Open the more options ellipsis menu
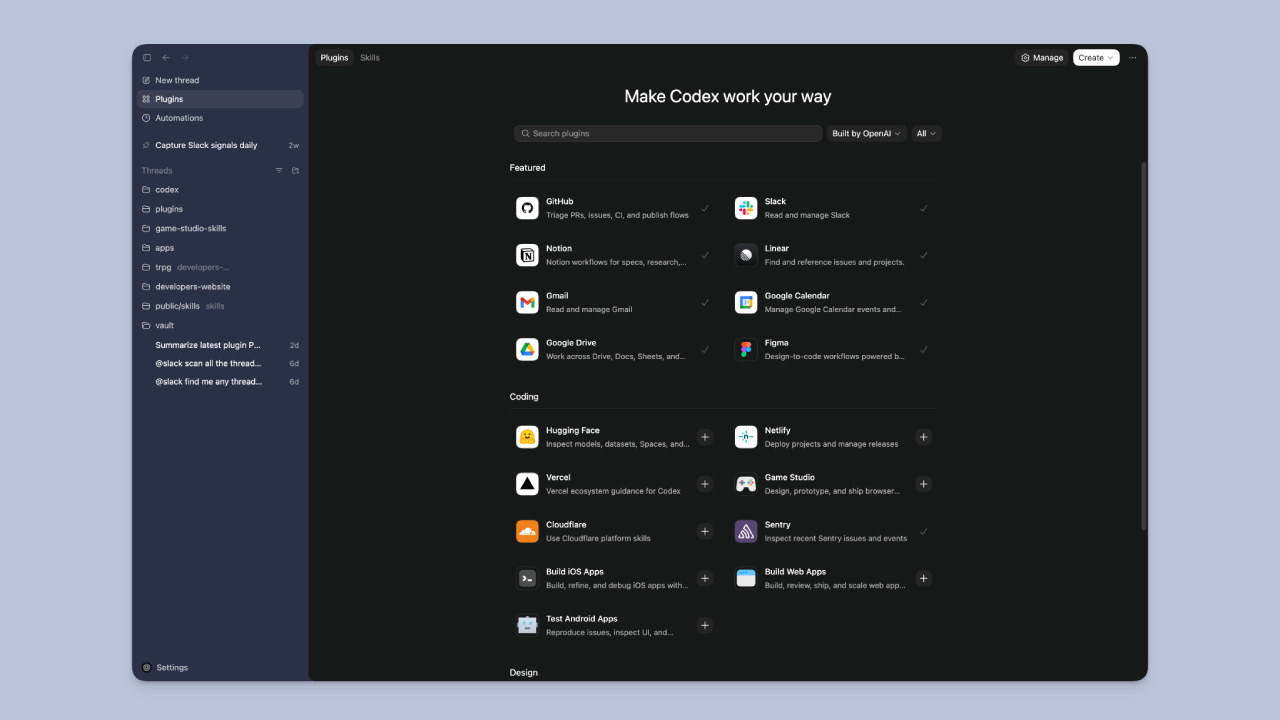 click(1132, 58)
